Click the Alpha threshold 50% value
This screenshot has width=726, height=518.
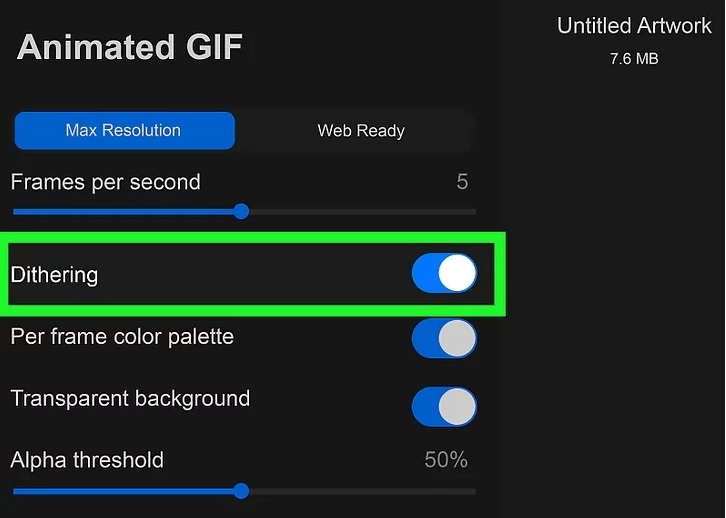click(x=446, y=460)
